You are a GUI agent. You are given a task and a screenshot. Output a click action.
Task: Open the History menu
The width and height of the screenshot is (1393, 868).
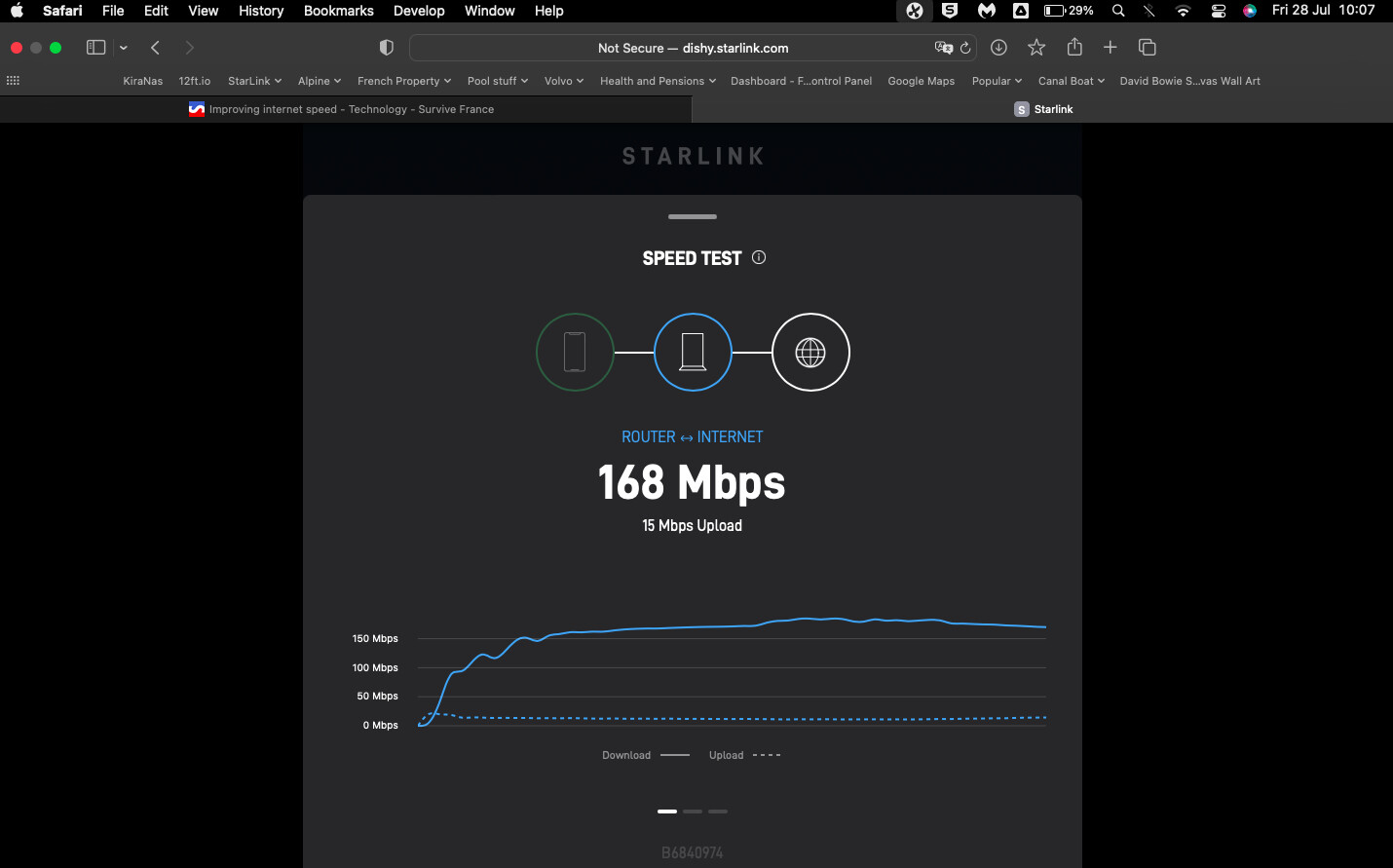tap(261, 11)
